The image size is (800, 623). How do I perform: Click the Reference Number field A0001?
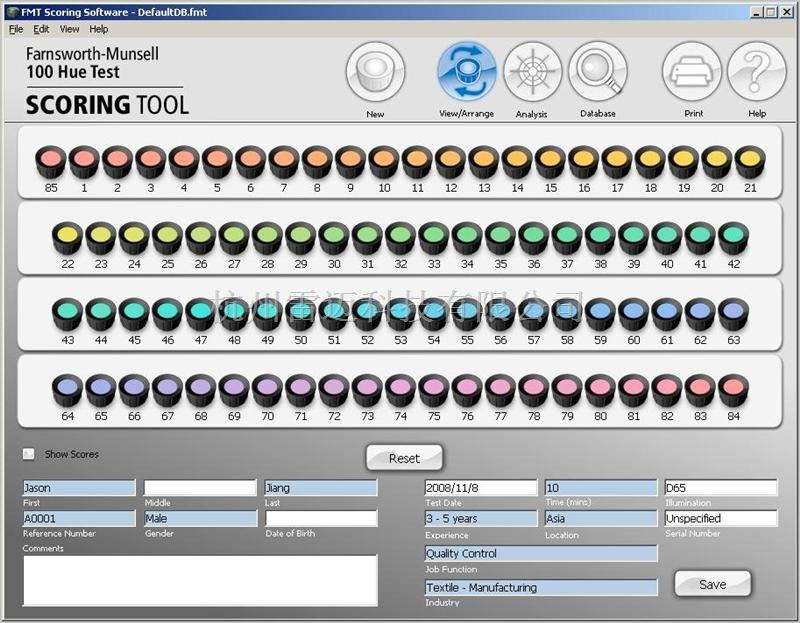pyautogui.click(x=80, y=518)
